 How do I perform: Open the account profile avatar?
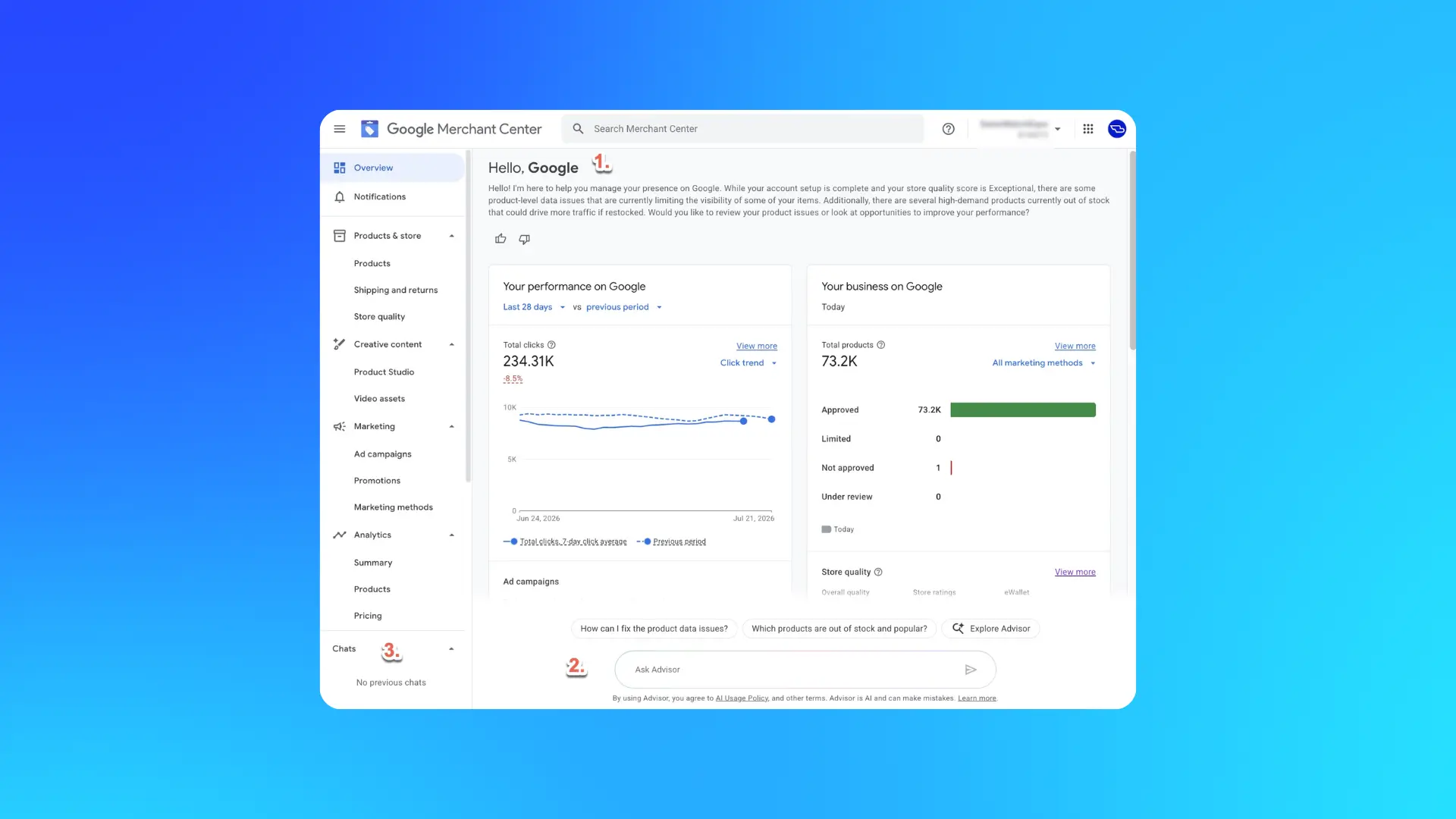pos(1117,129)
